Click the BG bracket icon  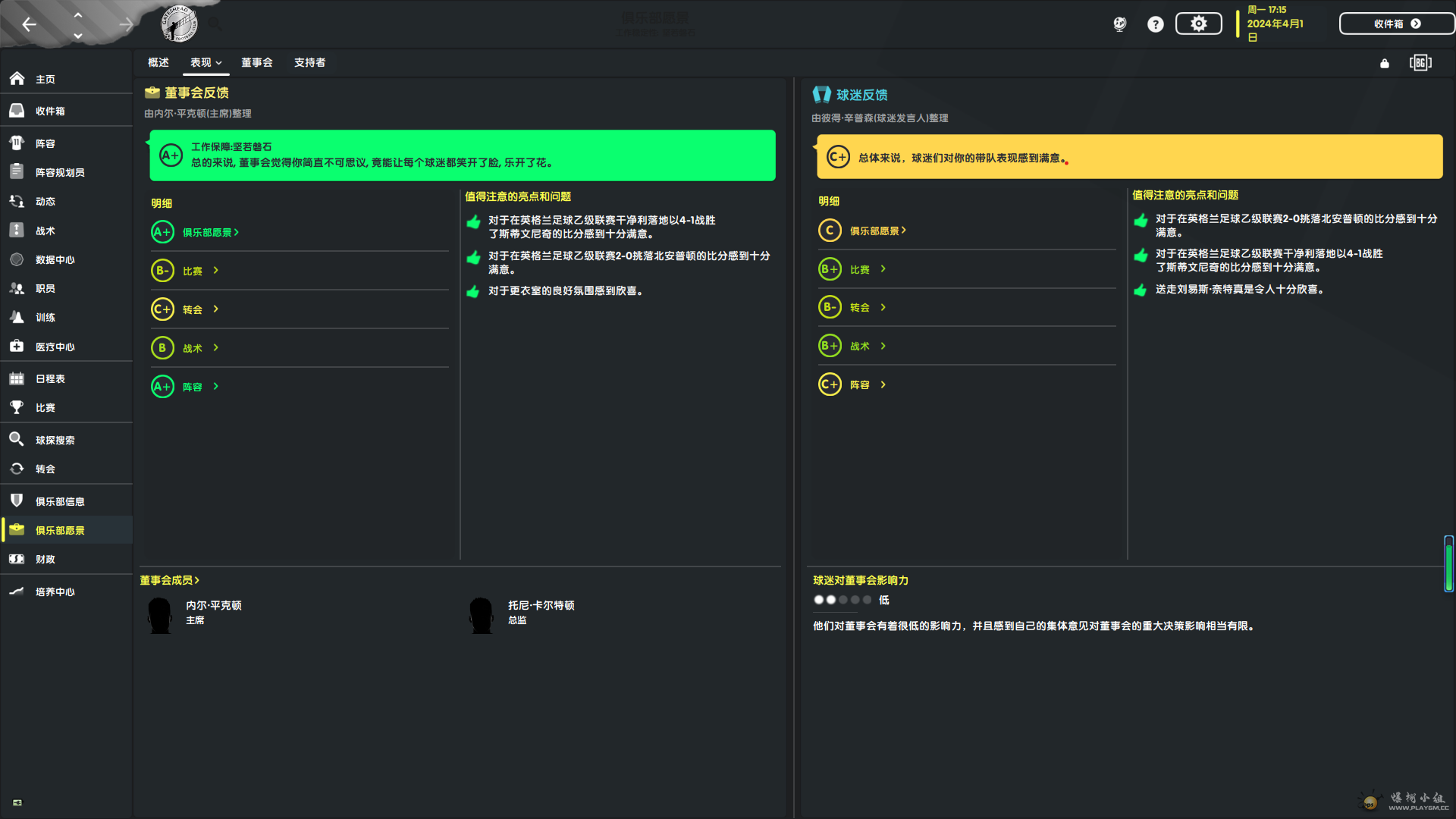pyautogui.click(x=1420, y=62)
